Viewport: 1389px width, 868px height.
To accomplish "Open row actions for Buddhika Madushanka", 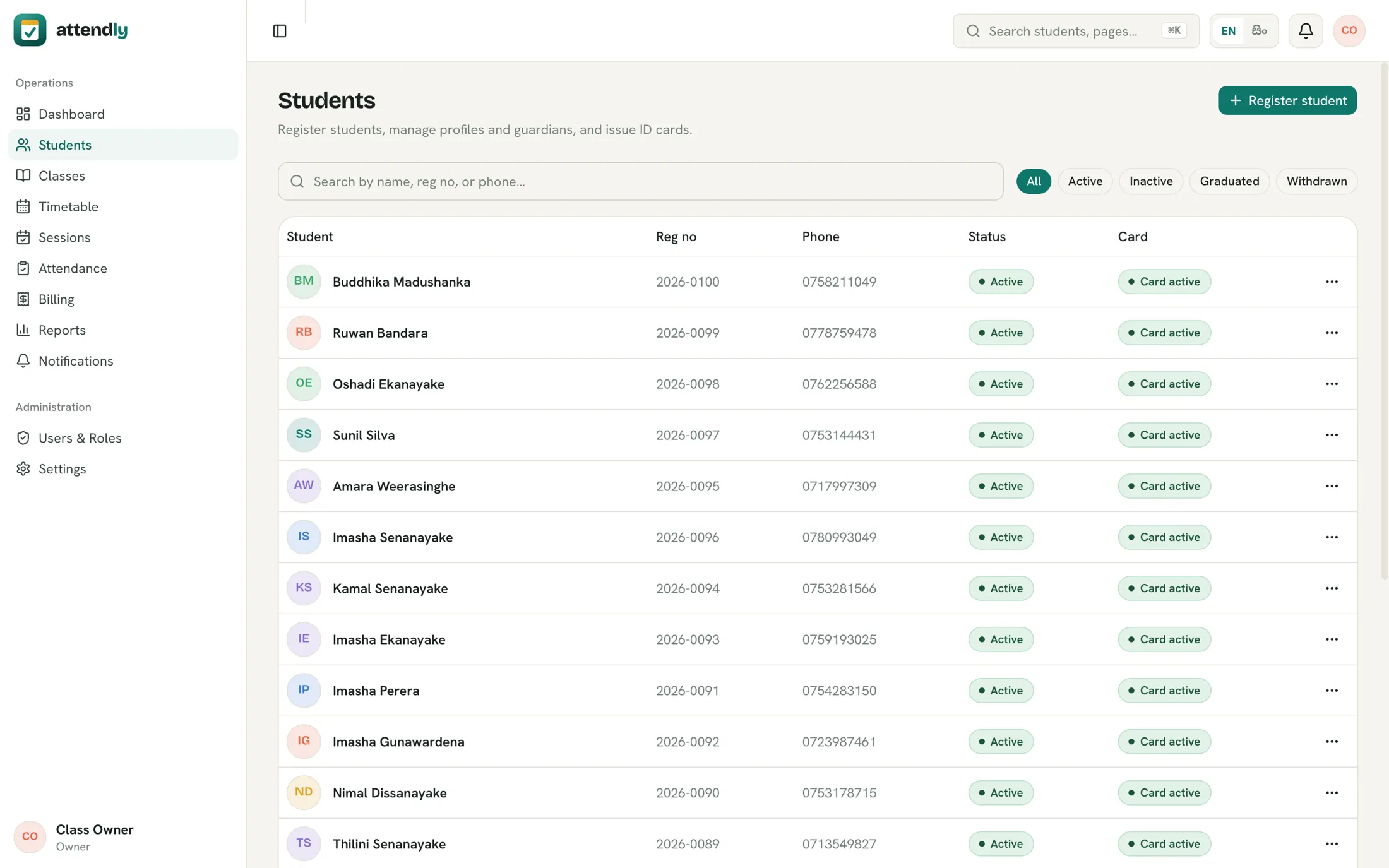I will (x=1332, y=282).
